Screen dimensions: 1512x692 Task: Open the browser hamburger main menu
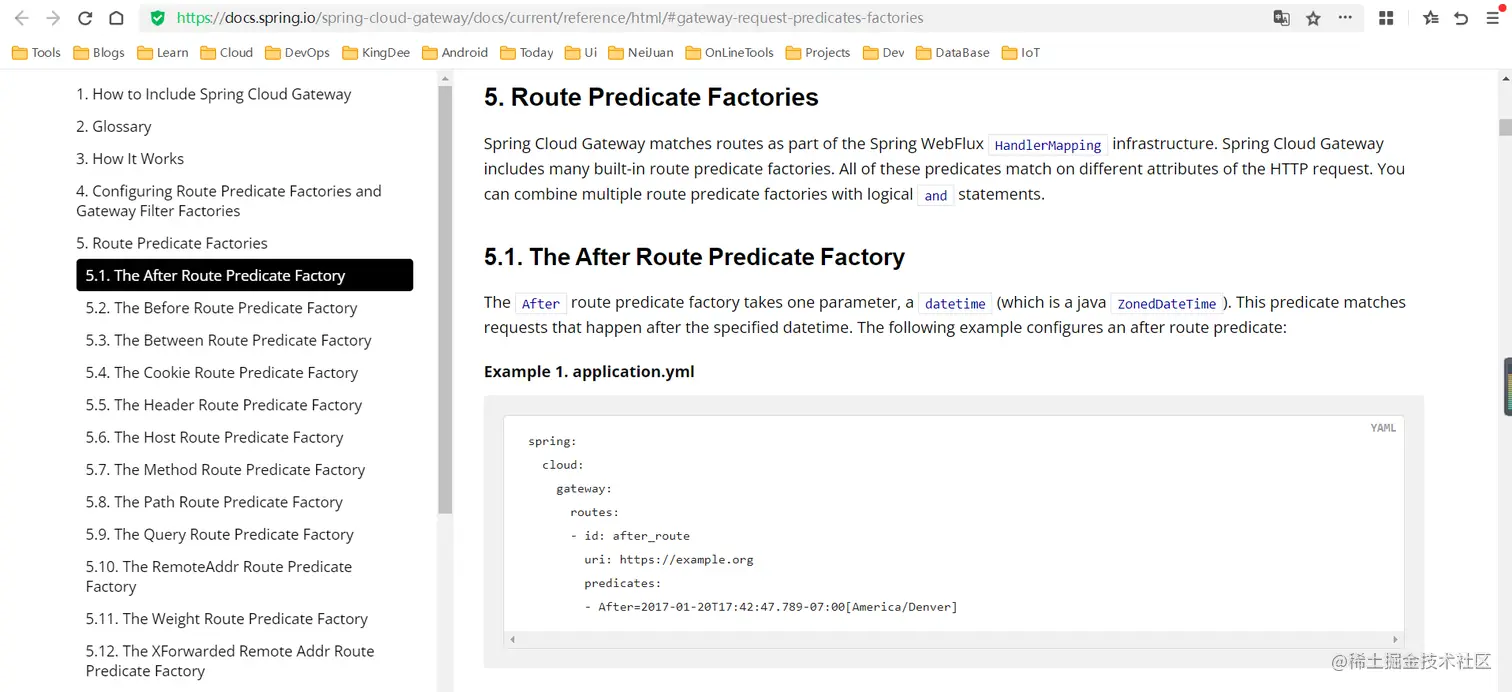1492,18
